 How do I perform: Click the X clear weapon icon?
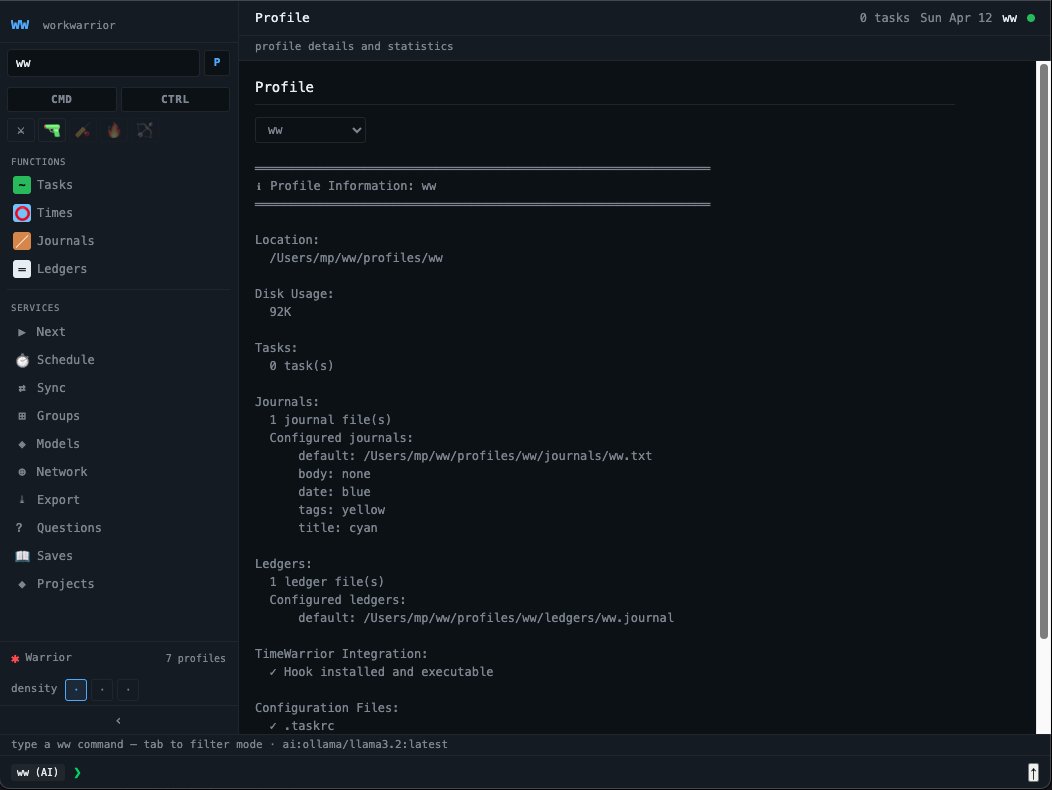coord(21,130)
